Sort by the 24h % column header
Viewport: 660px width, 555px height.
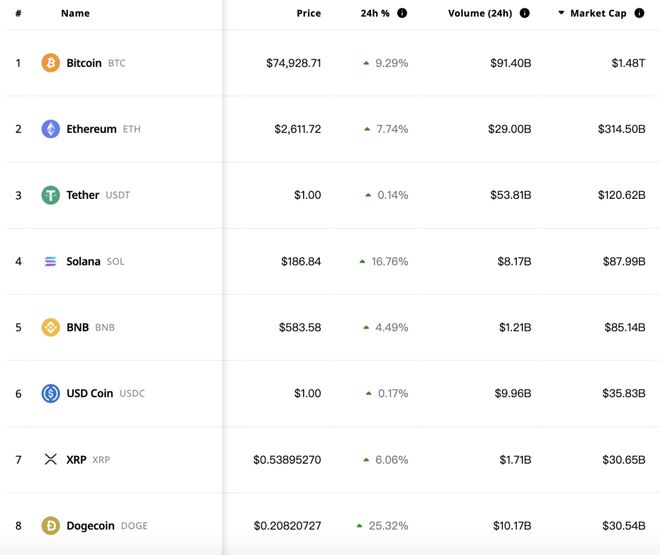(375, 13)
